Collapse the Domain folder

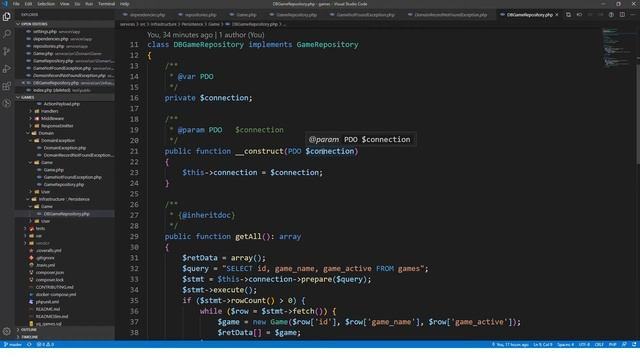[28, 133]
